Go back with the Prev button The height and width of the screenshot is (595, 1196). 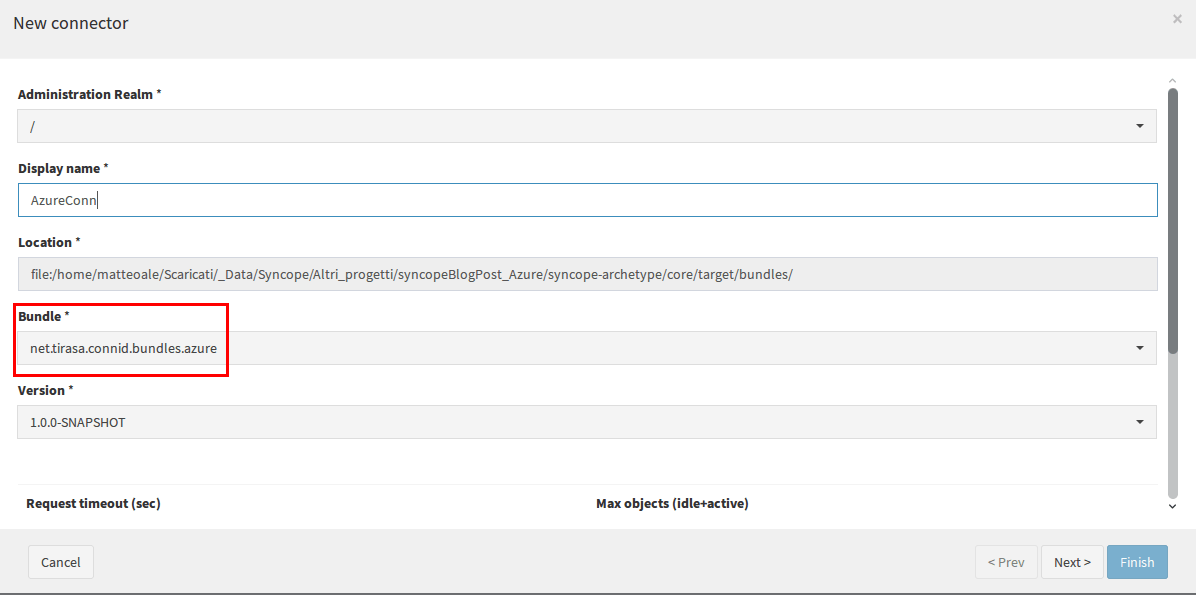click(x=1006, y=562)
